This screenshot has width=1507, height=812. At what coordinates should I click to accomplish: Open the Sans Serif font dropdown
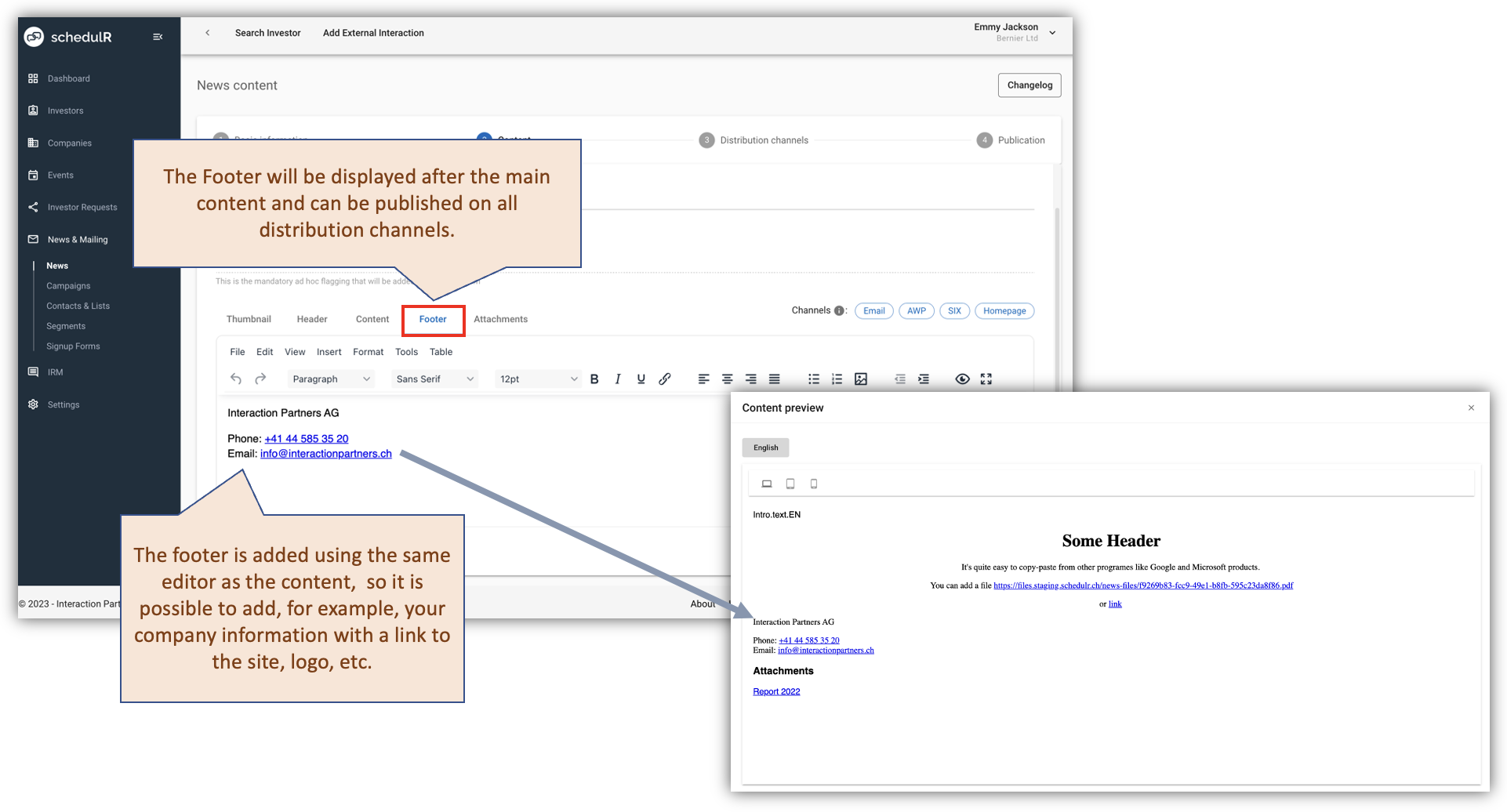click(x=434, y=379)
